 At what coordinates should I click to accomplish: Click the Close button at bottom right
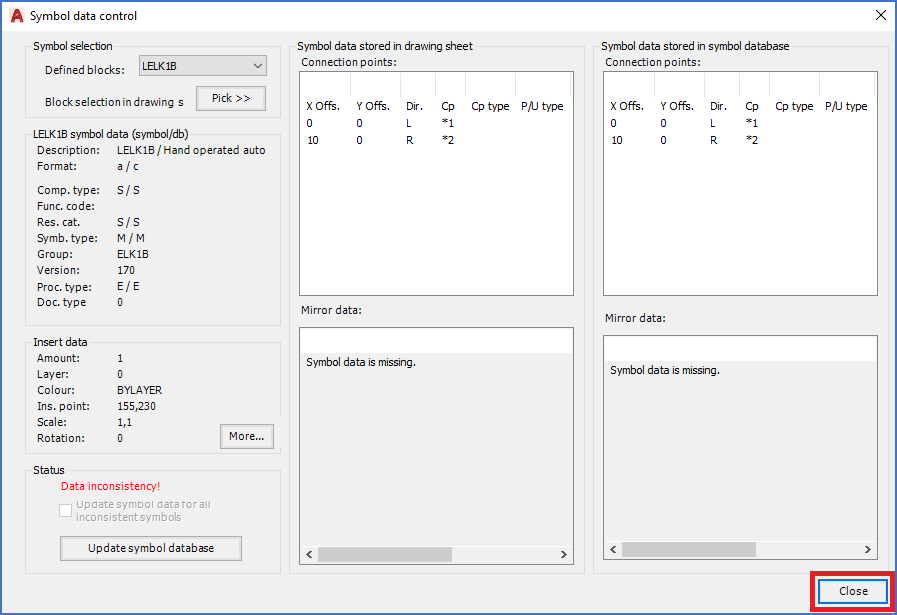[853, 591]
